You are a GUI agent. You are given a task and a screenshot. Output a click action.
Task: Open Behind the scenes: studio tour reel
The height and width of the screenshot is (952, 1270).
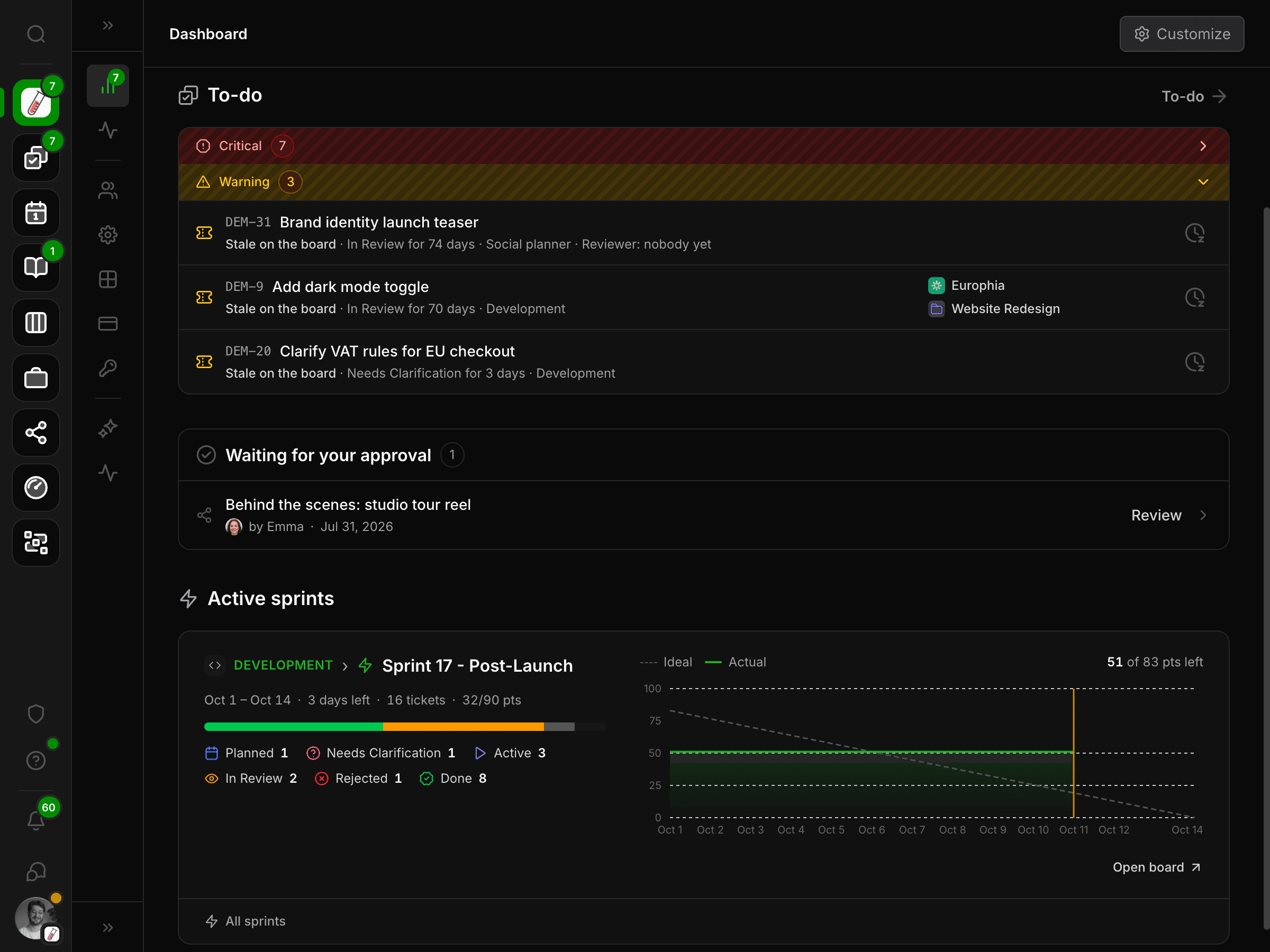tap(348, 505)
